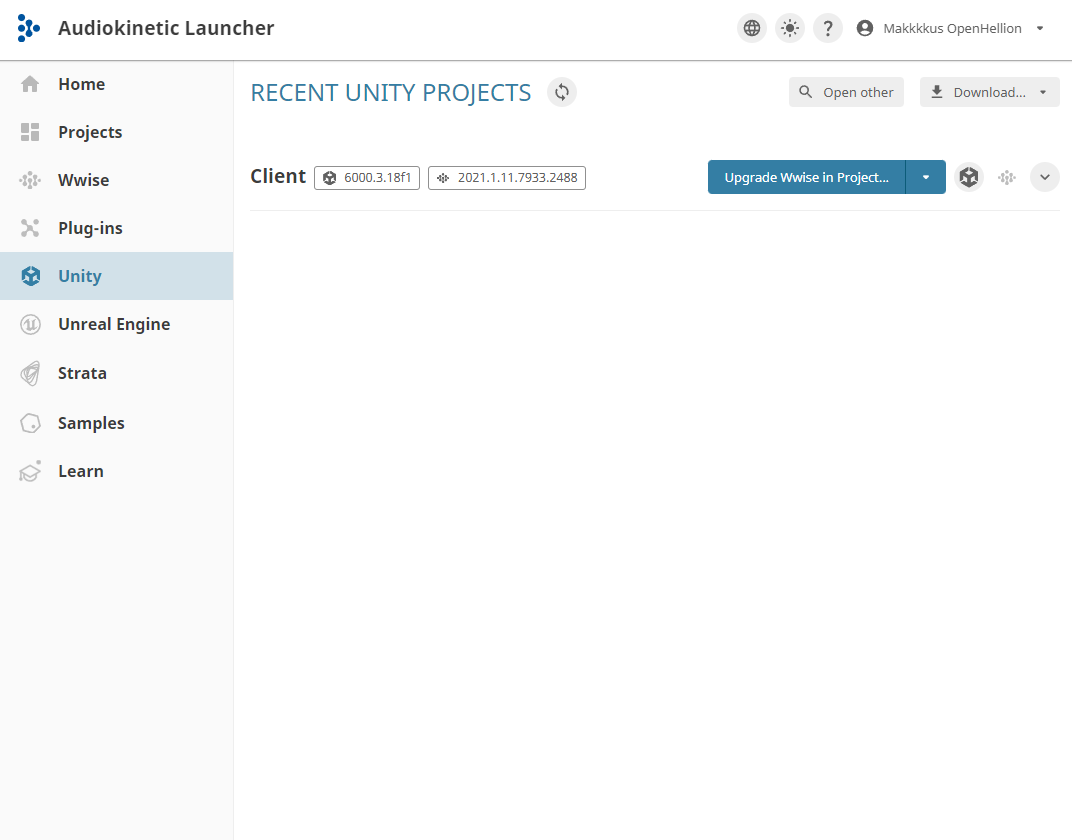Screen dimensions: 1072x840
Task: Expand the Download... dropdown arrow
Action: pos(1043,92)
